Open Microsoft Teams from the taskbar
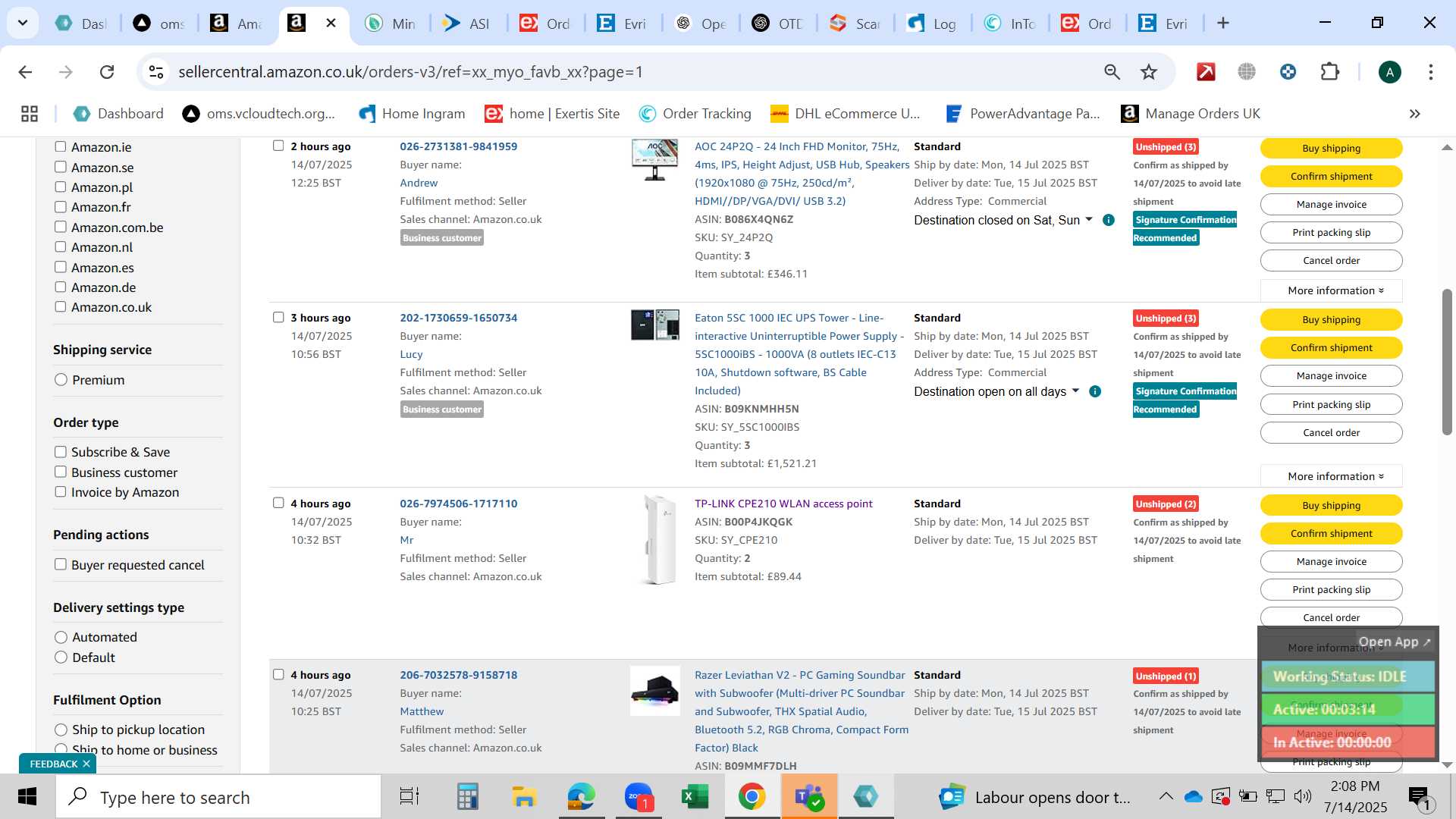This screenshot has width=1456, height=819. tap(809, 797)
